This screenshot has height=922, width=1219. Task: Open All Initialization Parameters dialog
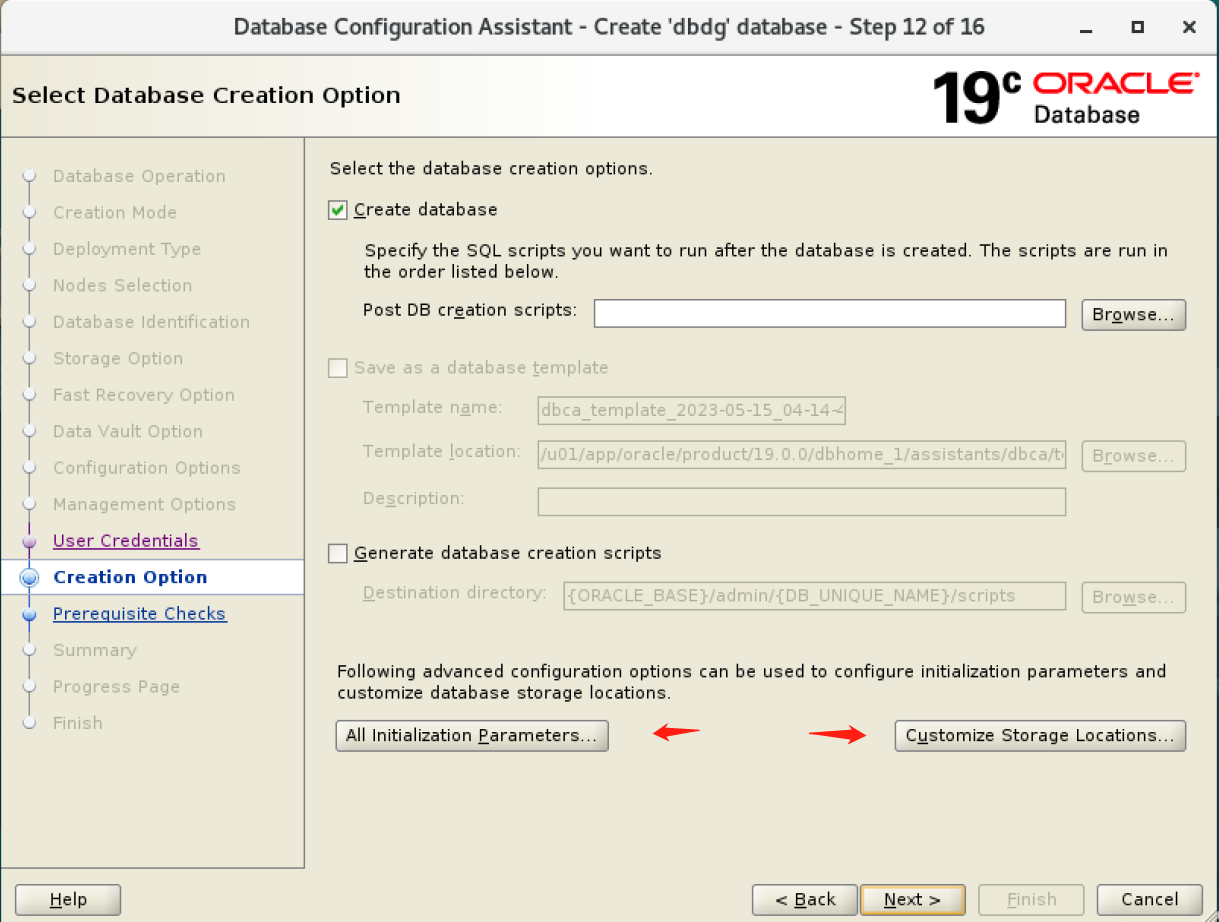pyautogui.click(x=471, y=735)
